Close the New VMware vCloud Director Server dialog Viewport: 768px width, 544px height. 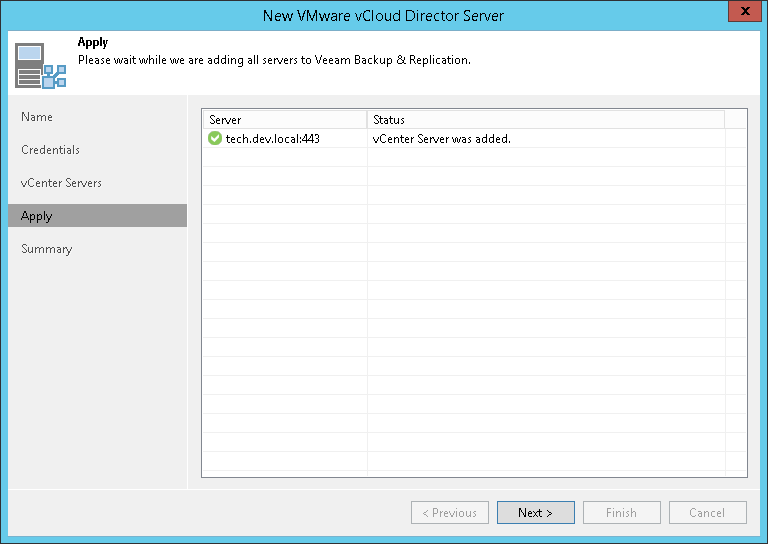[744, 11]
